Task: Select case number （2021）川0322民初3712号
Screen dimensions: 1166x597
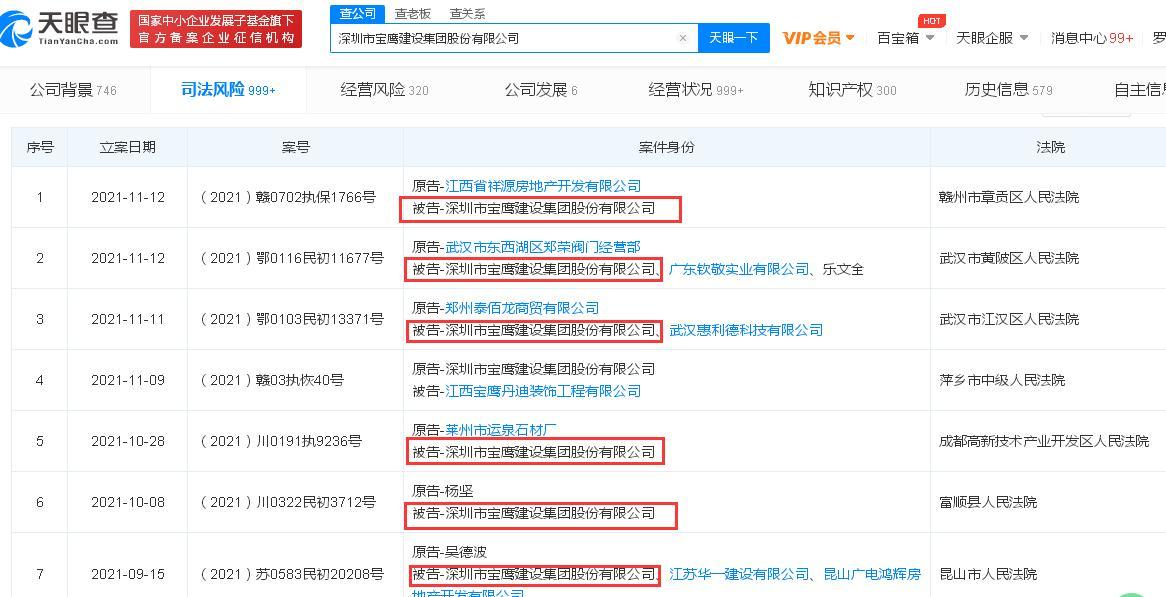Action: (288, 503)
